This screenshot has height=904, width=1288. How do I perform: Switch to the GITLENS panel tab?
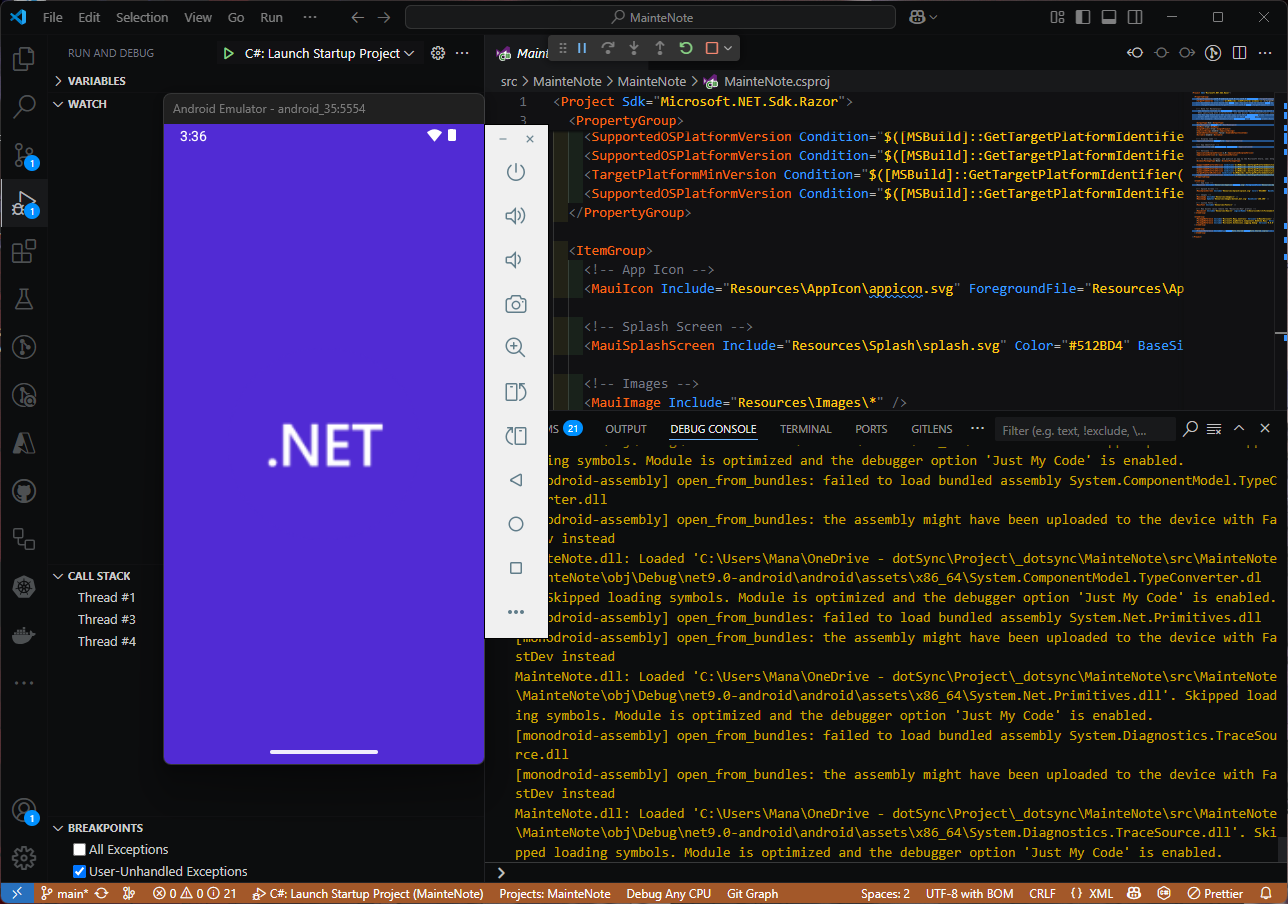[932, 429]
